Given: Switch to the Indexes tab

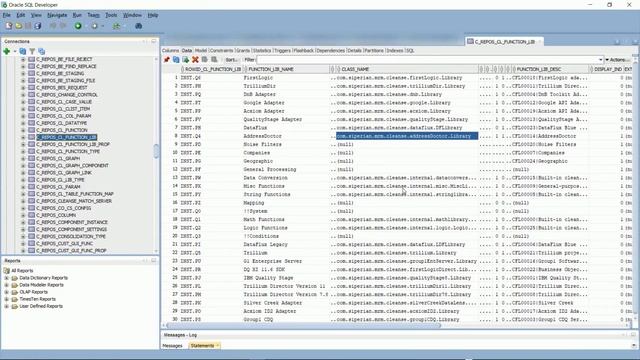Looking at the screenshot, I should [395, 51].
